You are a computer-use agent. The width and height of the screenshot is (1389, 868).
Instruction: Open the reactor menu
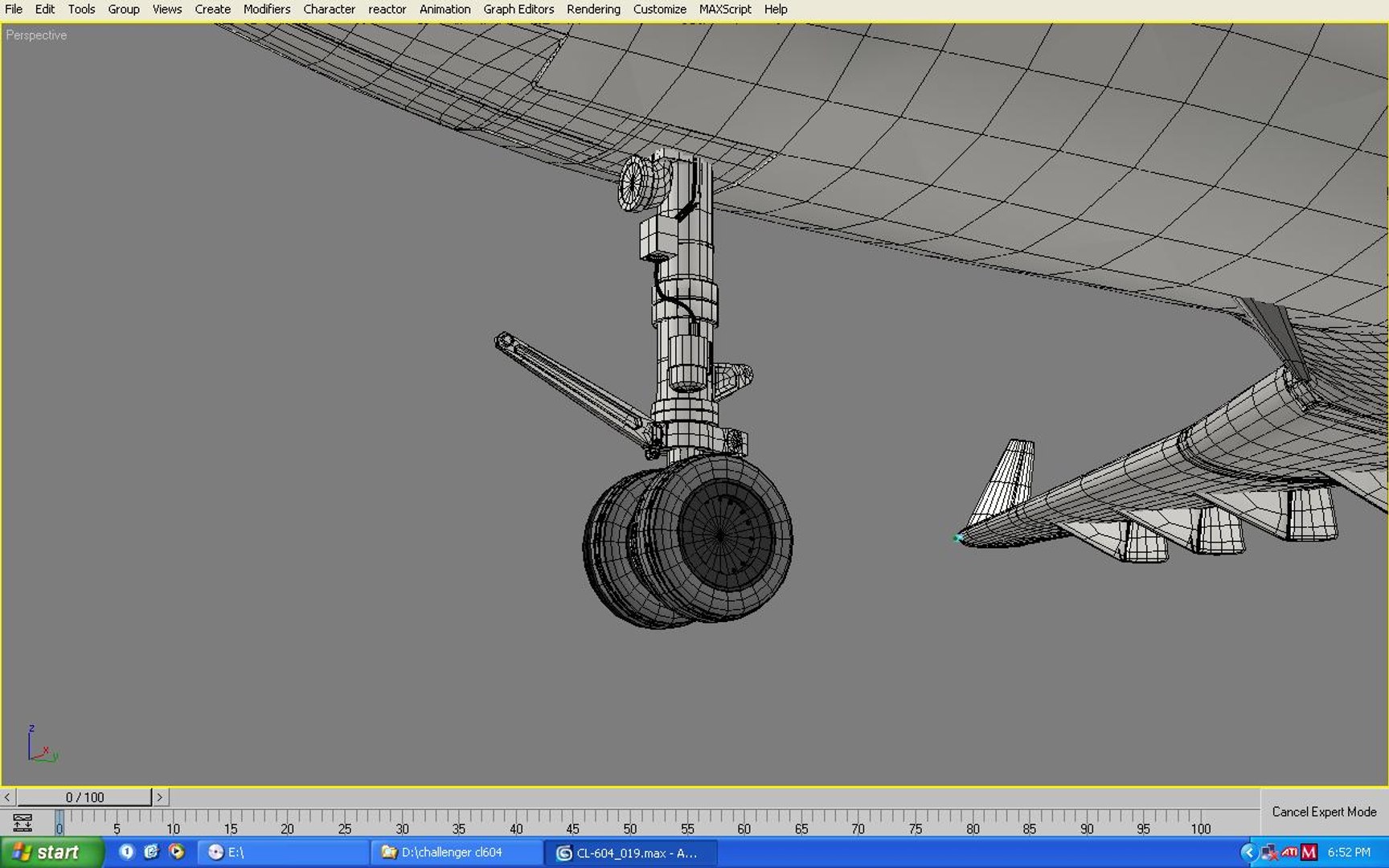[x=387, y=9]
